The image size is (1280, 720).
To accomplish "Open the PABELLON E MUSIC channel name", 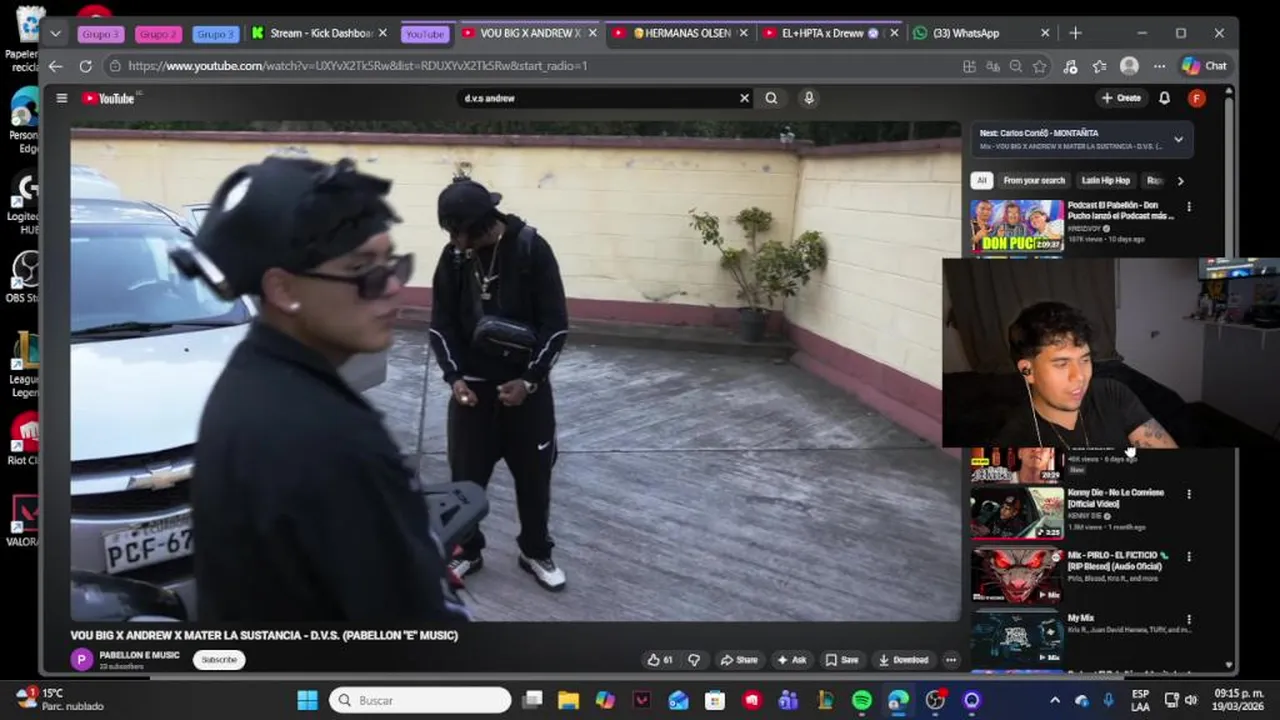I will pyautogui.click(x=140, y=655).
